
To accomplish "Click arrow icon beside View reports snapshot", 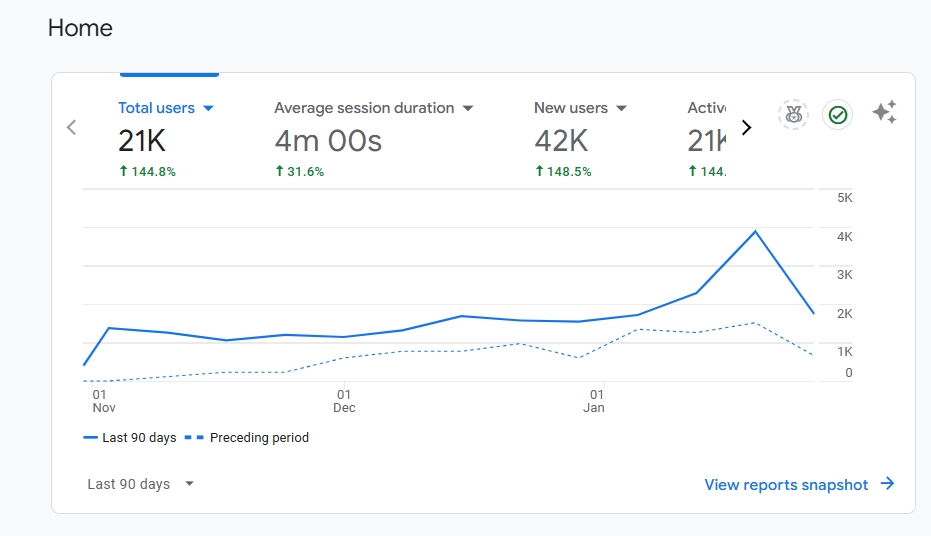I will (x=887, y=484).
